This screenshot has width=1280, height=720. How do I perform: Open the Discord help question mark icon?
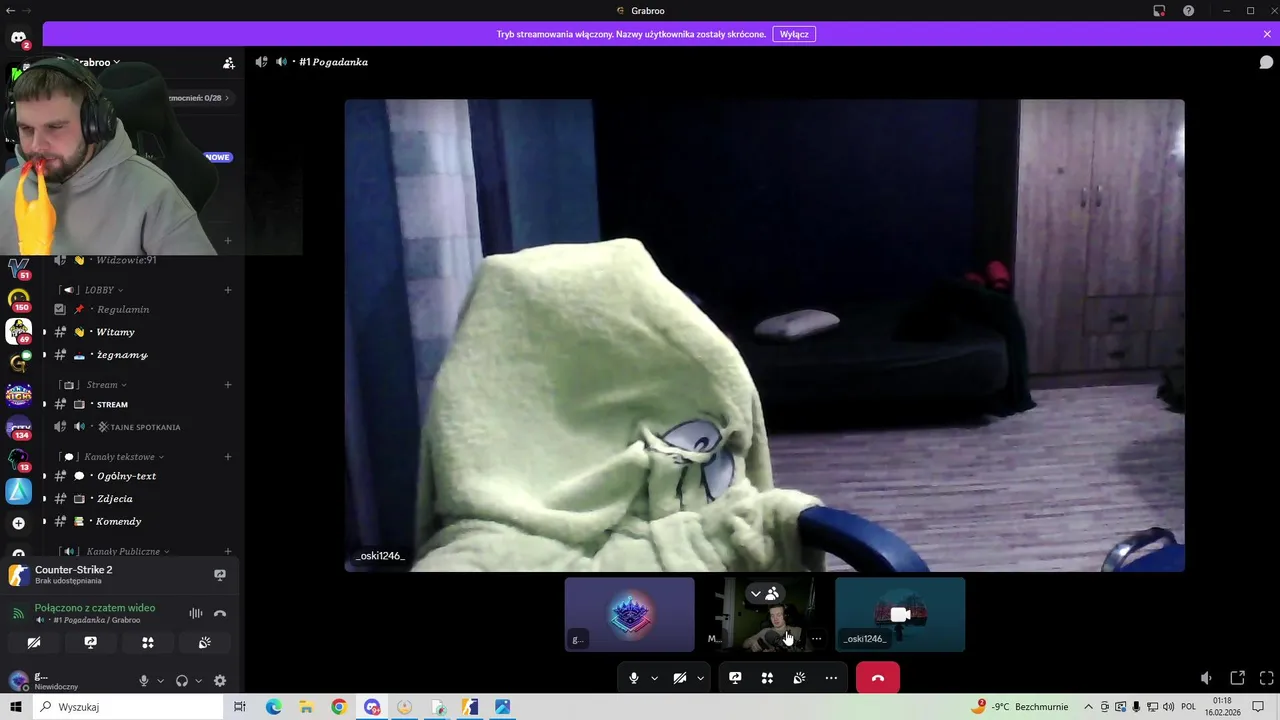1188,11
